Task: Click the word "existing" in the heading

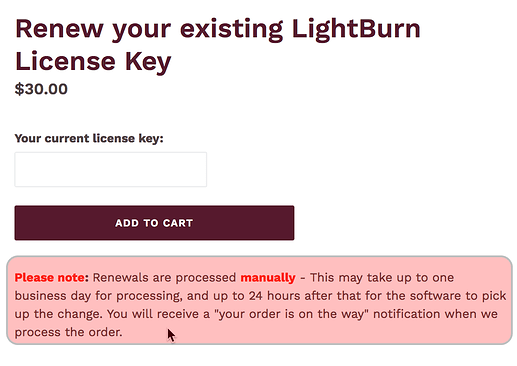Action: 231,29
